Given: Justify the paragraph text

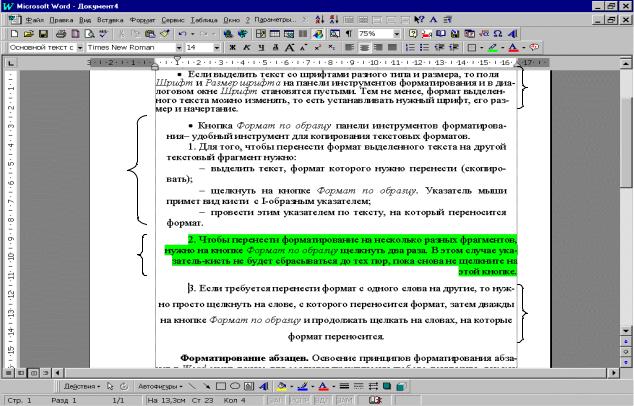Looking at the screenshot, I should [x=392, y=48].
